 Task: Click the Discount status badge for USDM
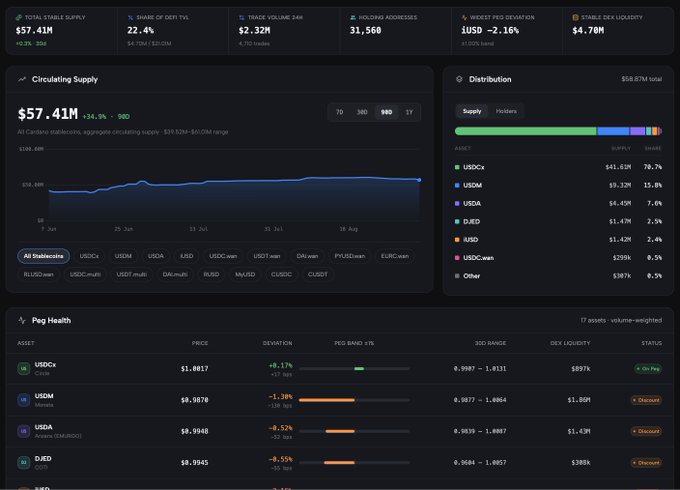click(646, 400)
